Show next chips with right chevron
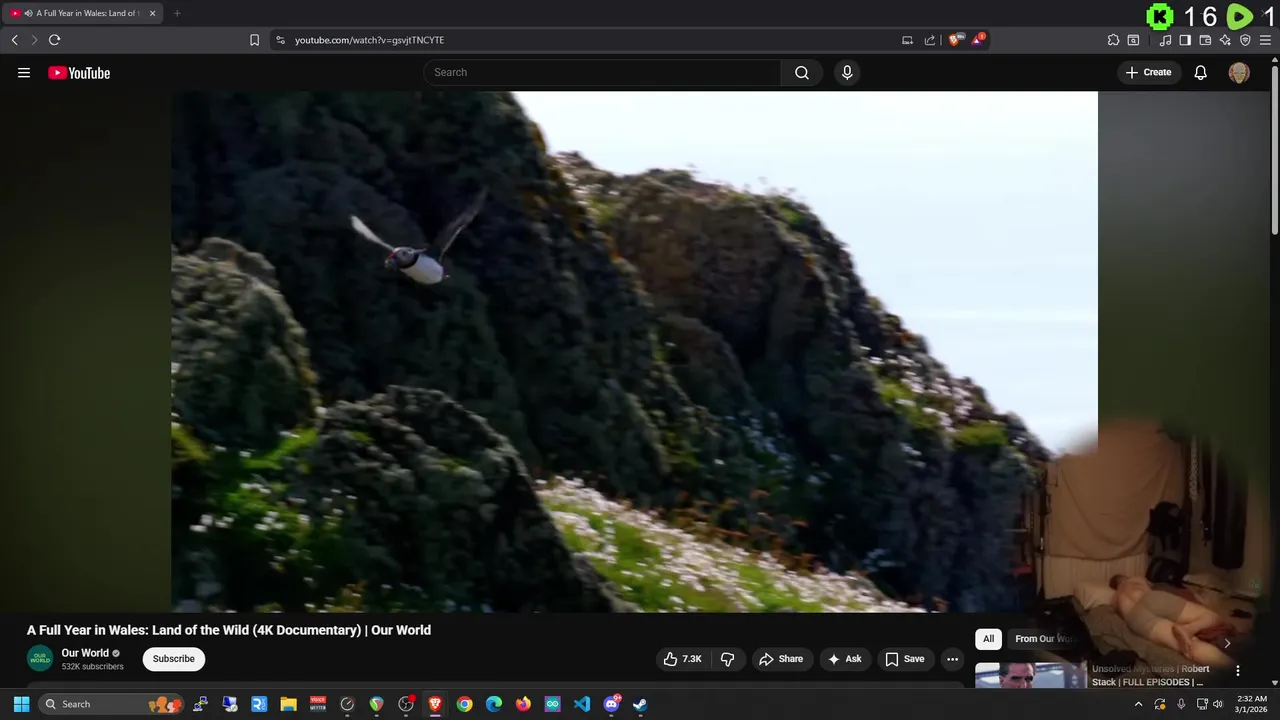Viewport: 1280px width, 720px height. [x=1227, y=643]
